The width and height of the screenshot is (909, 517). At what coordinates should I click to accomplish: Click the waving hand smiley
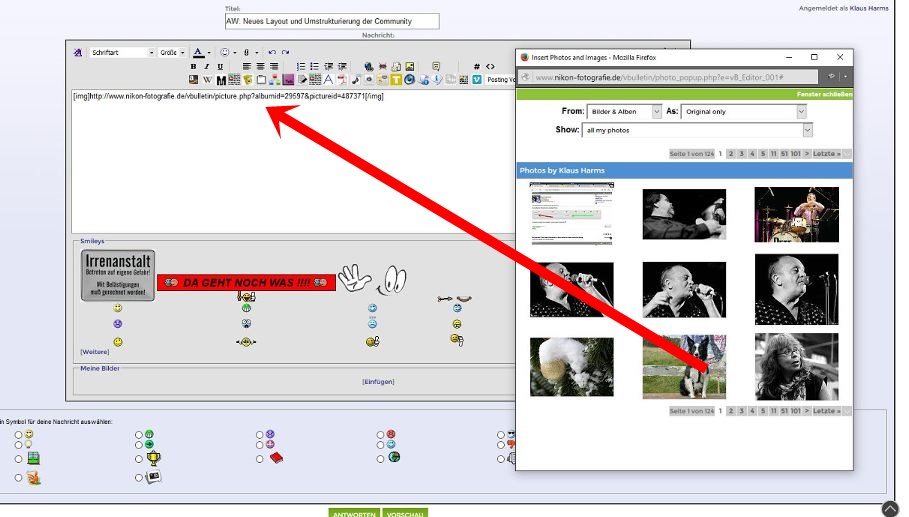click(x=354, y=279)
